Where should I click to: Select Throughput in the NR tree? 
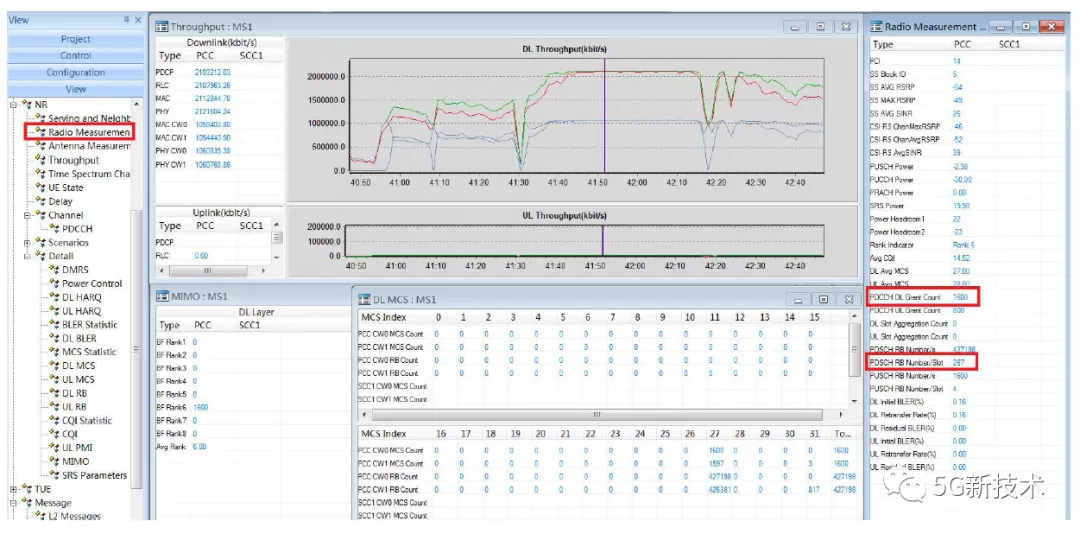pyautogui.click(x=68, y=160)
